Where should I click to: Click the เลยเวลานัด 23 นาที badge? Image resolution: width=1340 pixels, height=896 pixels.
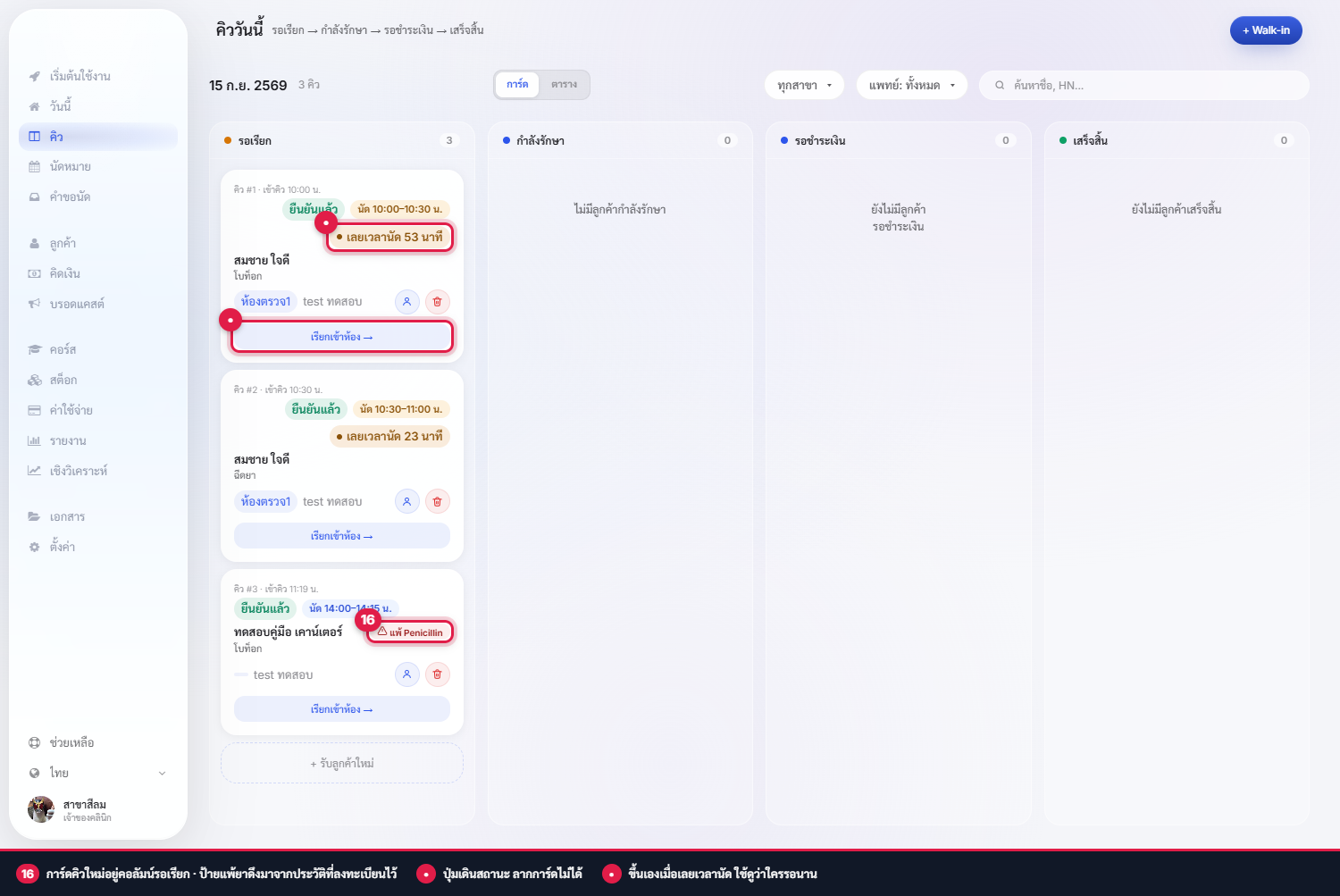coord(389,437)
